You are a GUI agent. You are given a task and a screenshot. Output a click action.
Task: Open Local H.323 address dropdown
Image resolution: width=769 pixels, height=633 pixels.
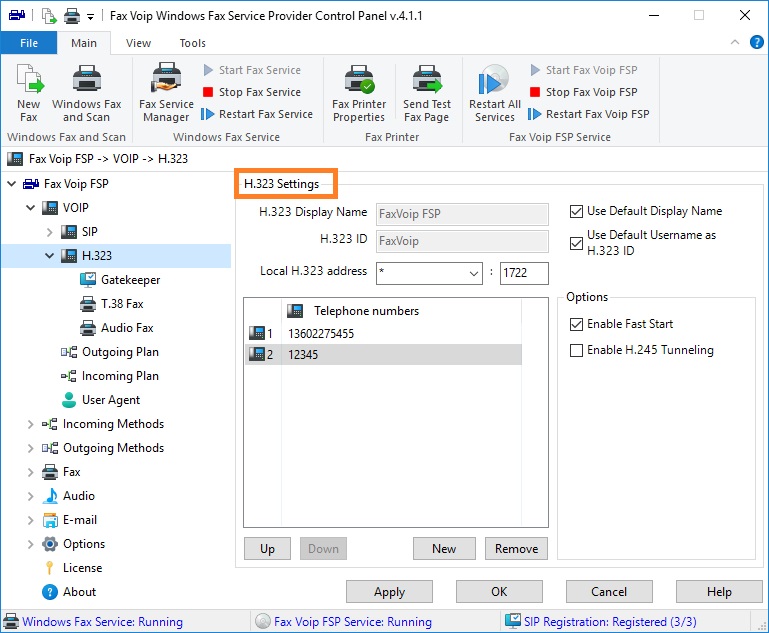tap(473, 274)
